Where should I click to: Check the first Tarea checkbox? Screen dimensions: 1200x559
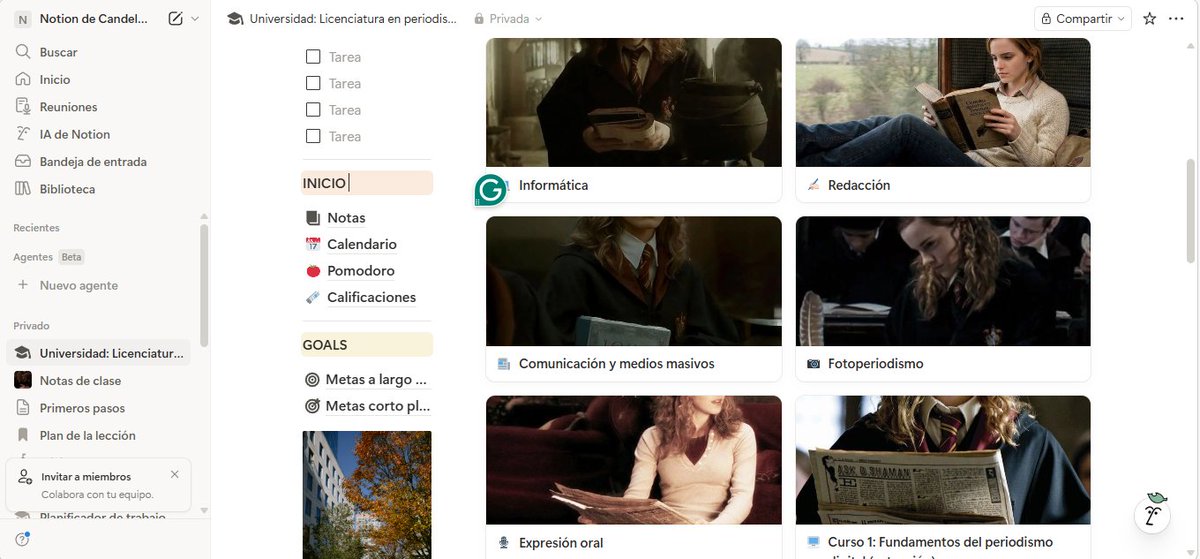coord(313,57)
